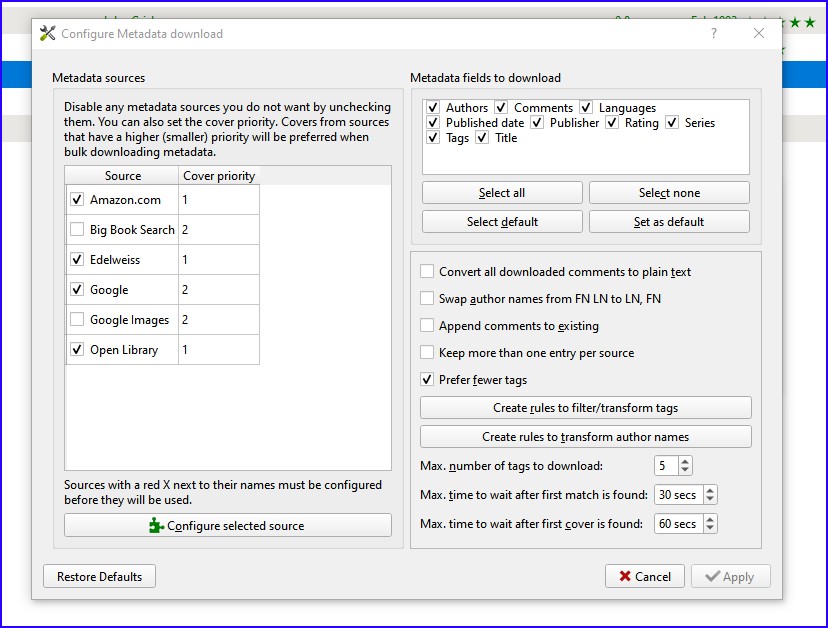Uncheck the Publisher field
The image size is (828, 628).
click(537, 123)
